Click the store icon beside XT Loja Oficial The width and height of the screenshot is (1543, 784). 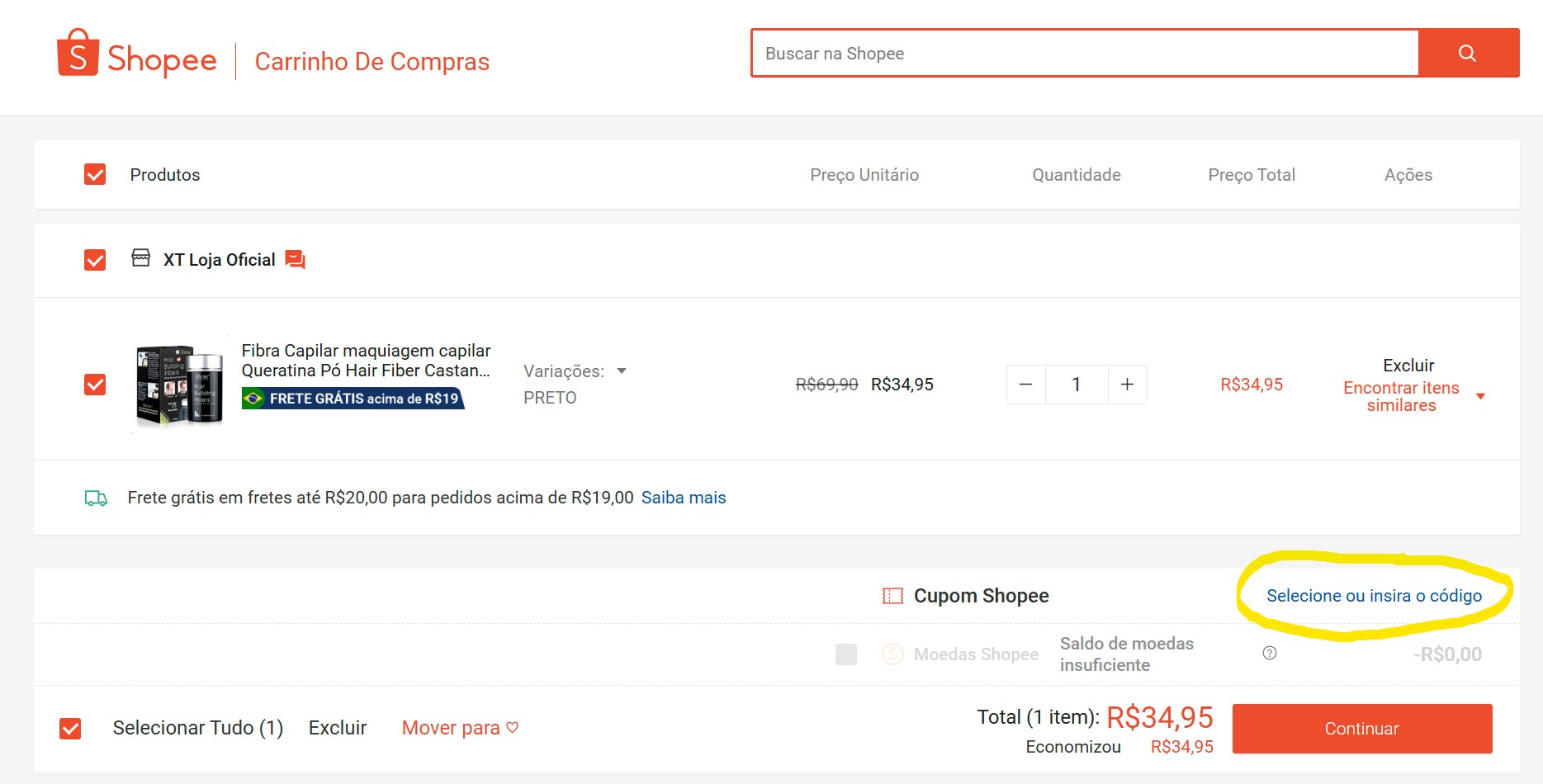point(141,258)
